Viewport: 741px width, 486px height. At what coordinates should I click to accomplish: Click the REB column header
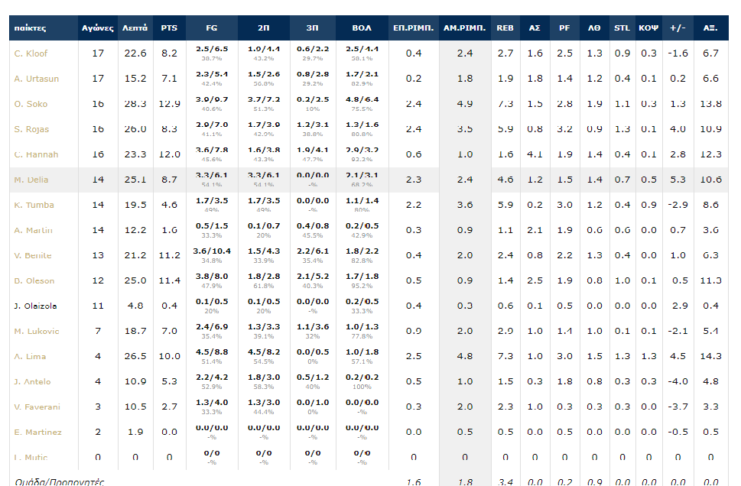click(506, 28)
